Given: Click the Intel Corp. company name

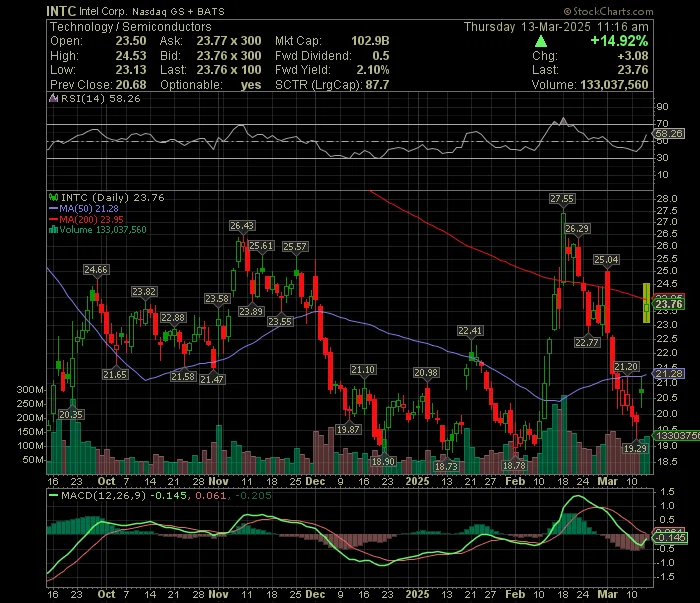Looking at the screenshot, I should tap(104, 11).
